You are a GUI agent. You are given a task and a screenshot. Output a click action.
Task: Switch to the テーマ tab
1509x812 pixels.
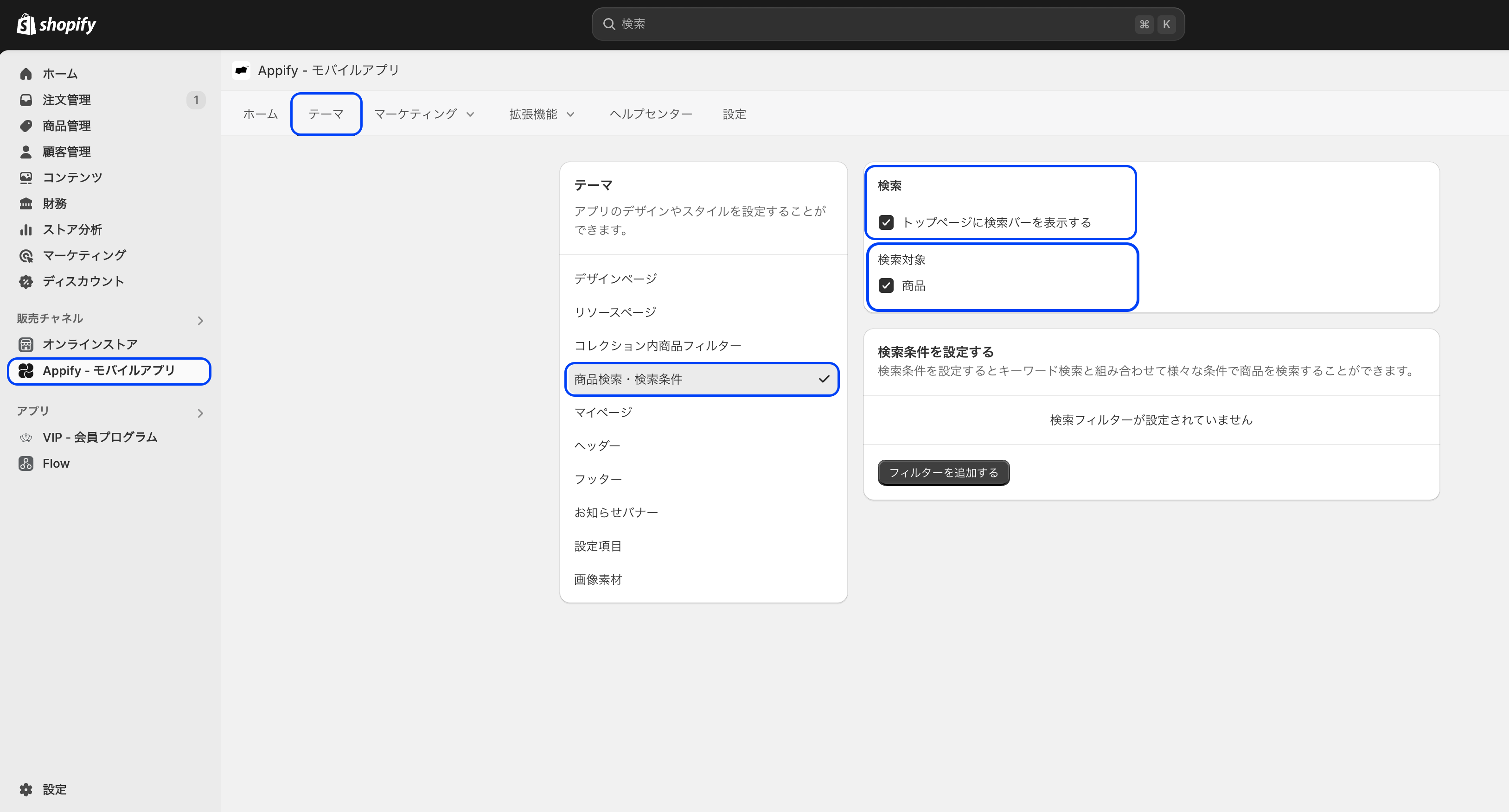326,114
